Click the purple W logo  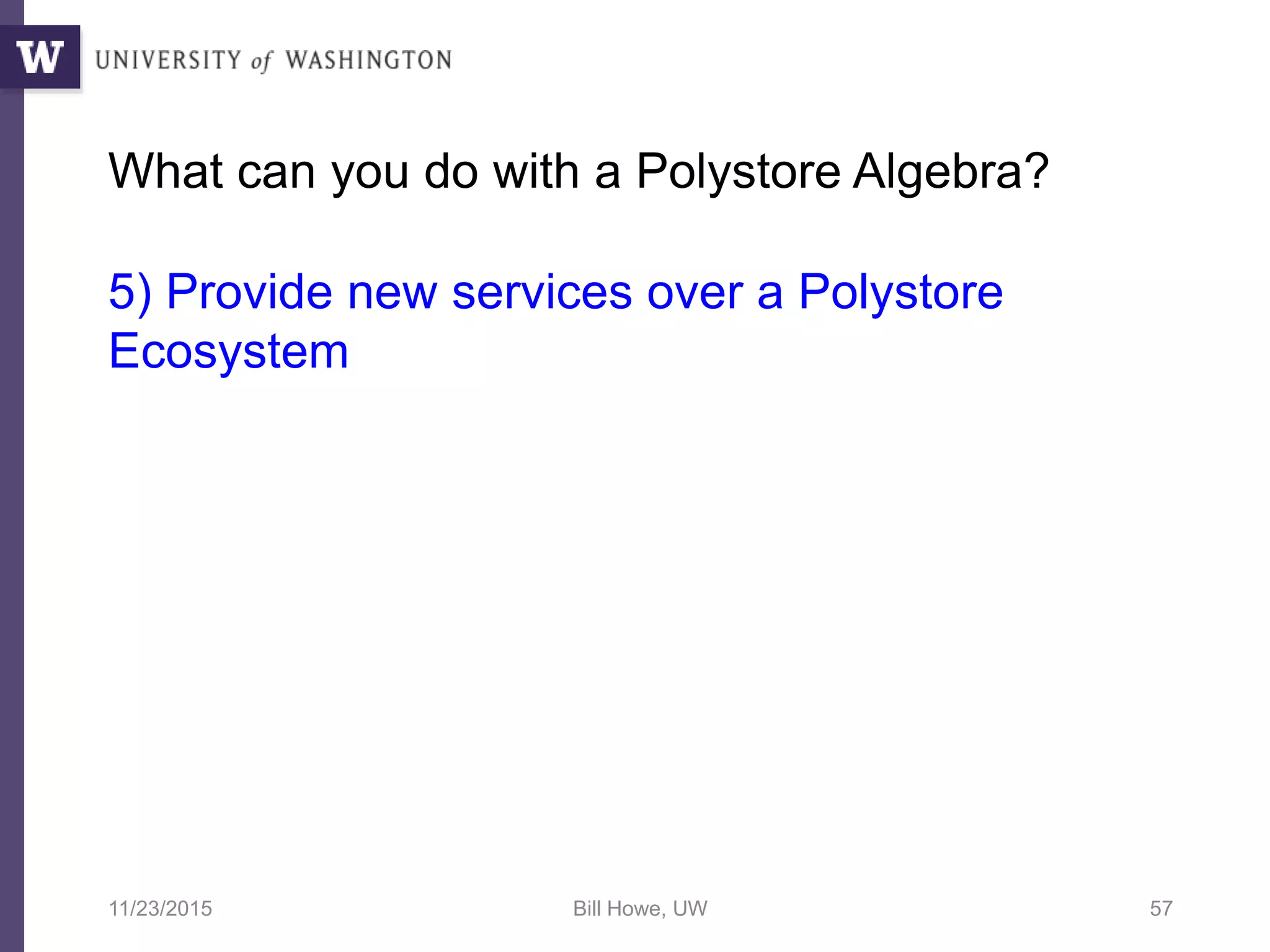[x=40, y=57]
